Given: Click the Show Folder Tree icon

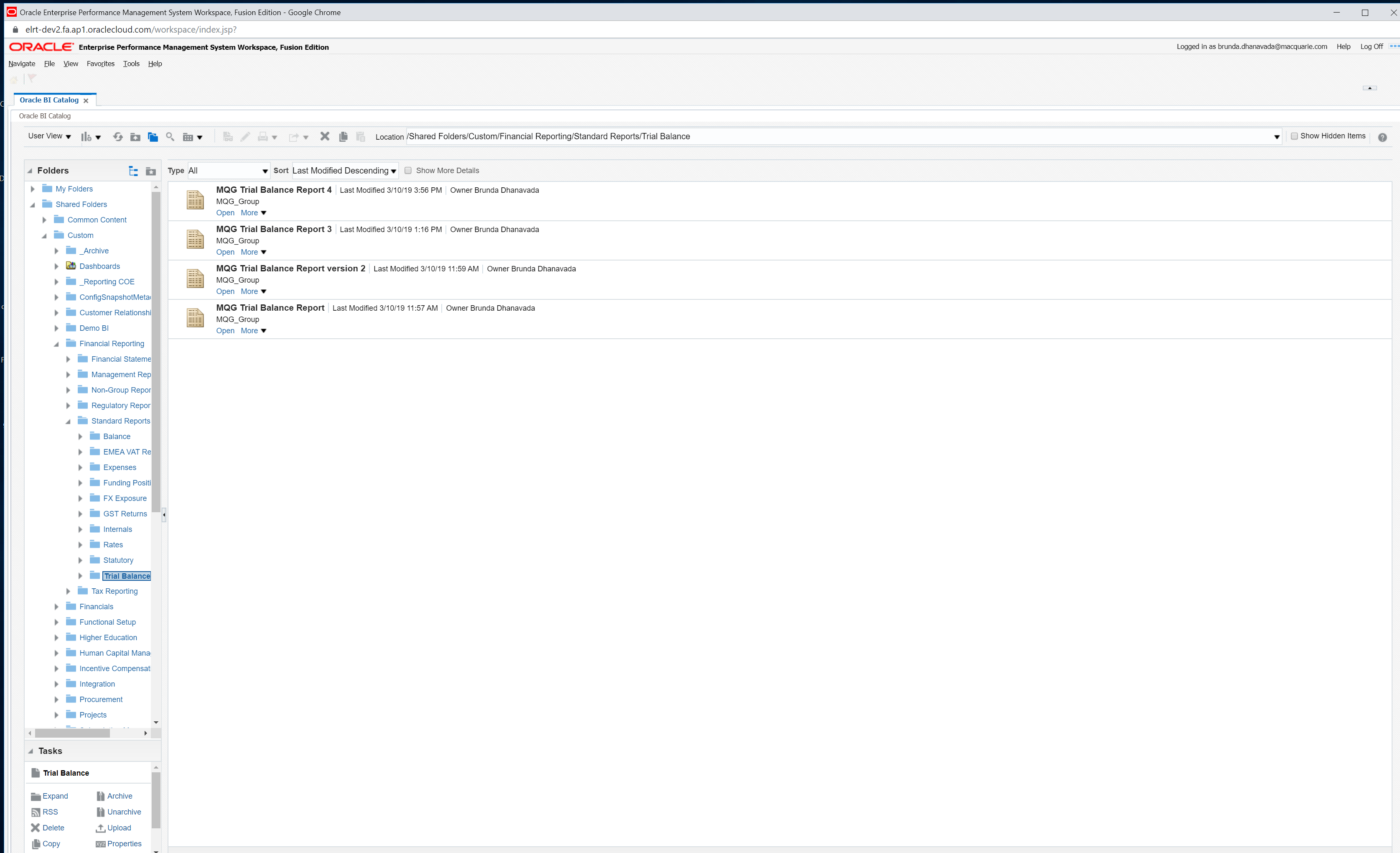Looking at the screenshot, I should 134,171.
